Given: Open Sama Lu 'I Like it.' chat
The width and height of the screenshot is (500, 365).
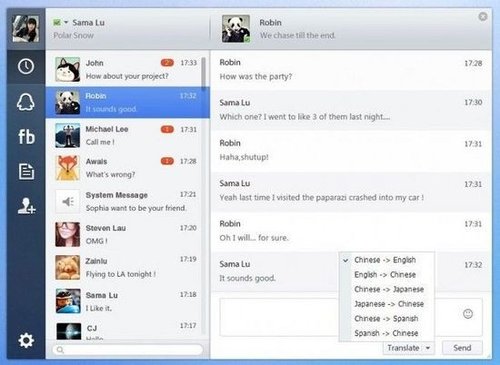Looking at the screenshot, I should pos(127,301).
